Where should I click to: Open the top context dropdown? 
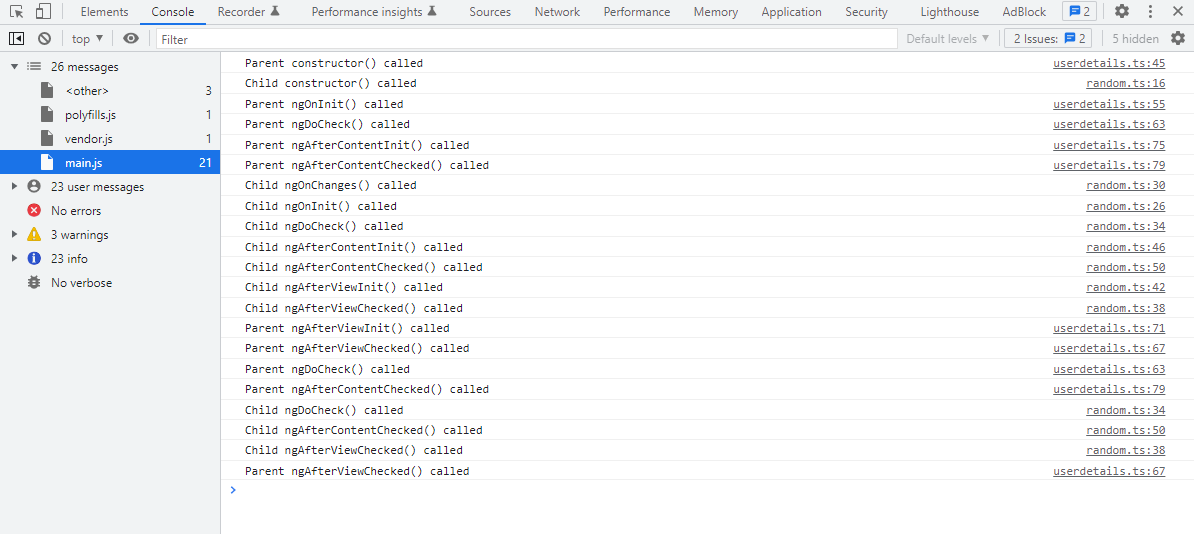click(88, 38)
